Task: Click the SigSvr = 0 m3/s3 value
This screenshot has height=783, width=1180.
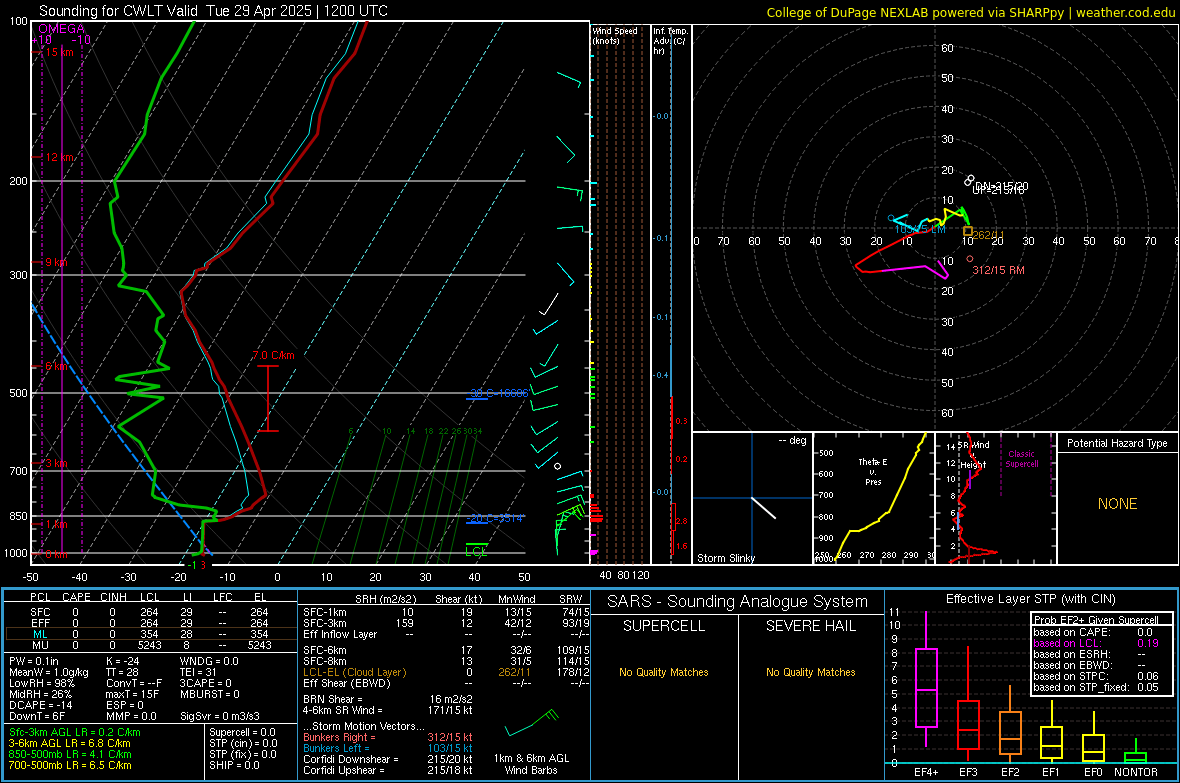Action: (x=220, y=716)
